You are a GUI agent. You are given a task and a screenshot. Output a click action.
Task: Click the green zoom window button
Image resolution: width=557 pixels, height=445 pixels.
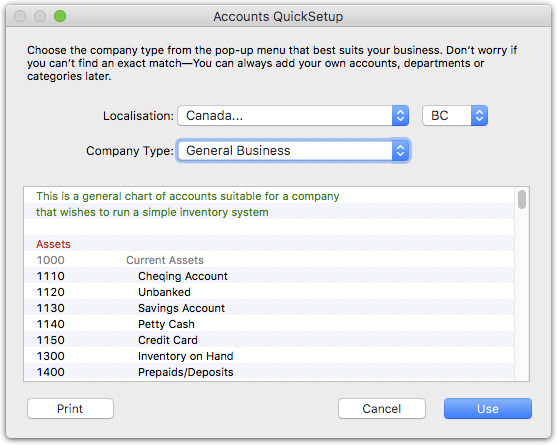pos(60,16)
